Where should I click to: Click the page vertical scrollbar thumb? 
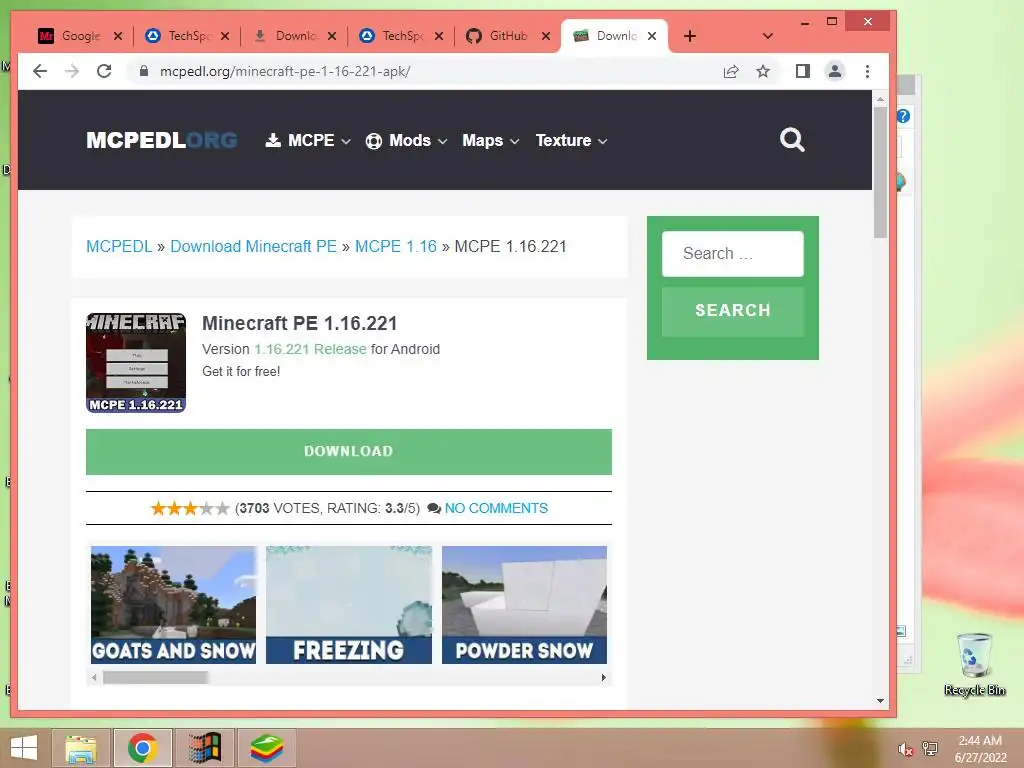click(x=880, y=173)
